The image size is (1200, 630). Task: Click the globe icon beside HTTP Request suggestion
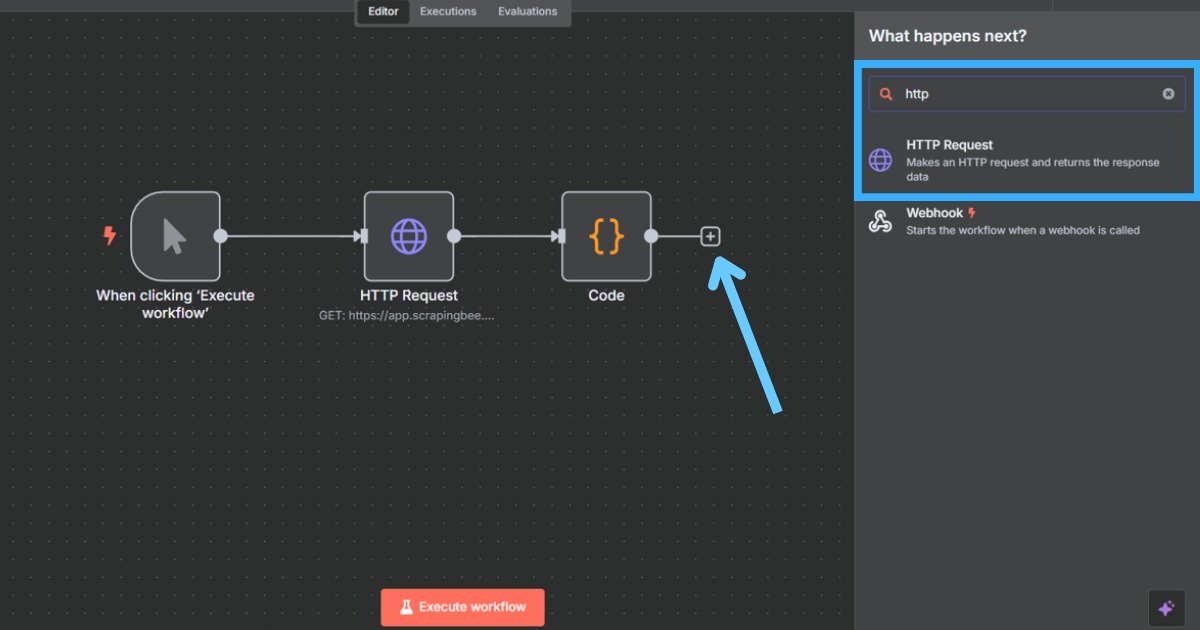click(x=881, y=159)
